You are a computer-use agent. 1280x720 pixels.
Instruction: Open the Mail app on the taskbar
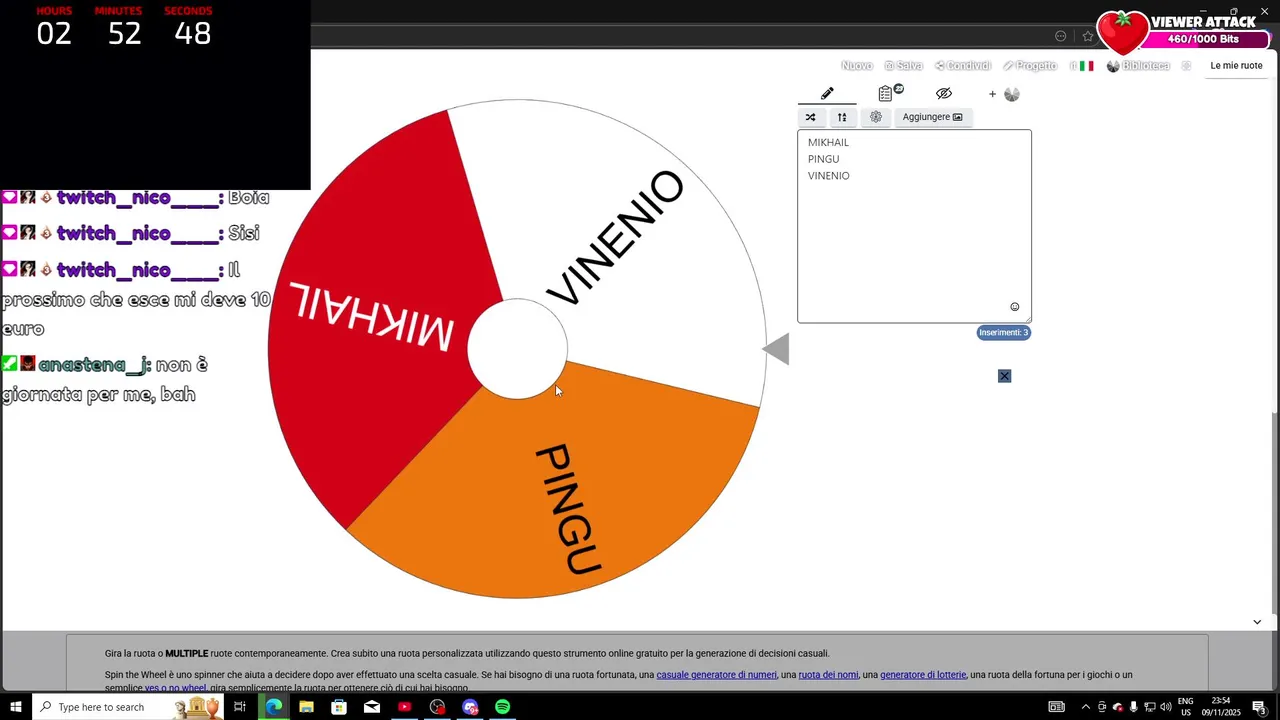(x=372, y=707)
